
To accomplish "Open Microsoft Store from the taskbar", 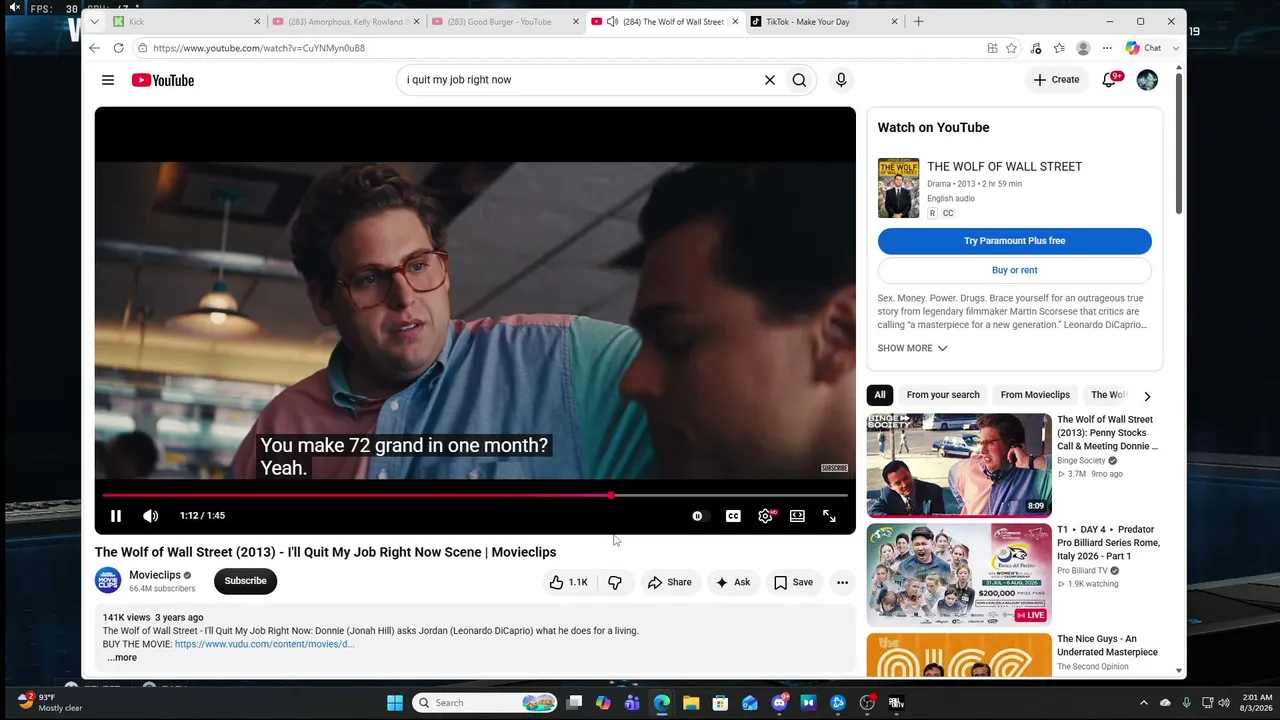I will point(720,703).
